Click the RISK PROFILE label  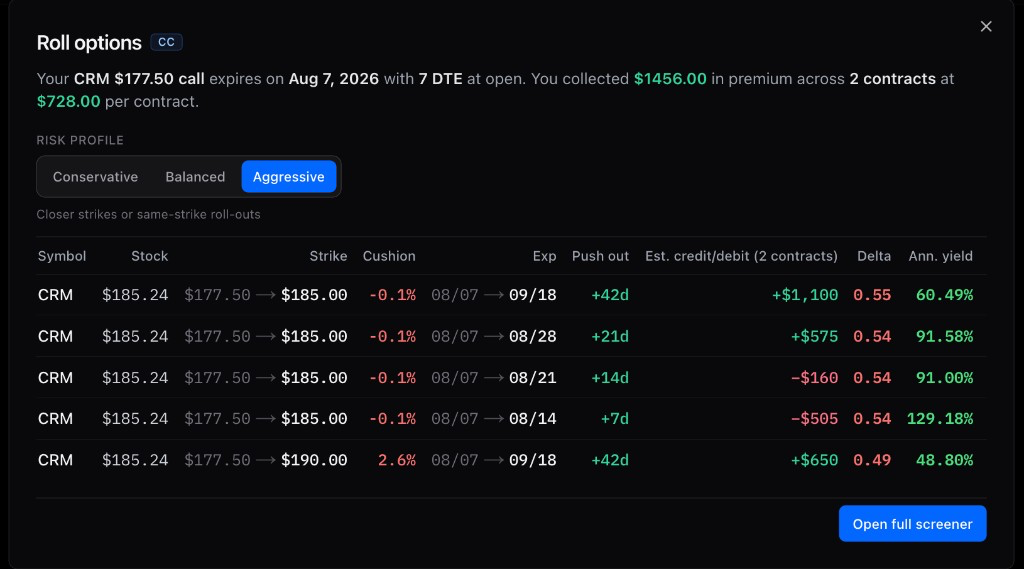[x=80, y=140]
